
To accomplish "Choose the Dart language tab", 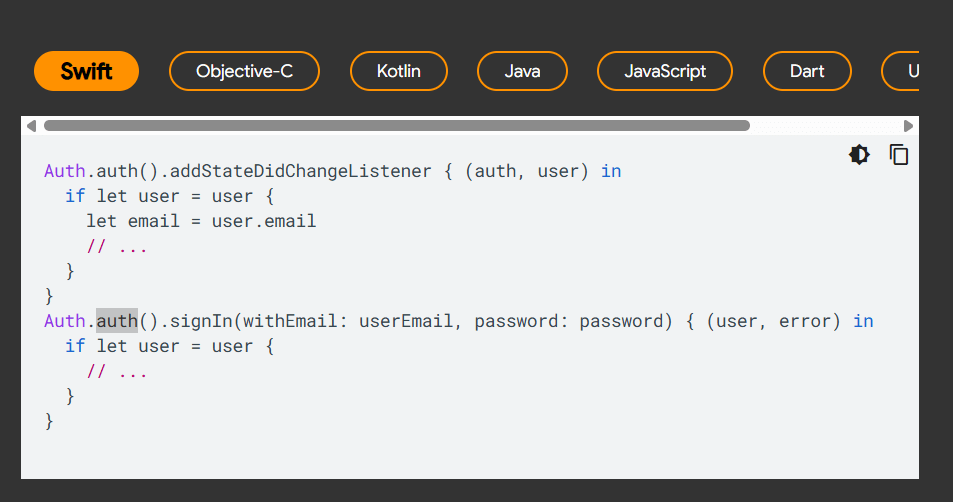I will coord(807,71).
